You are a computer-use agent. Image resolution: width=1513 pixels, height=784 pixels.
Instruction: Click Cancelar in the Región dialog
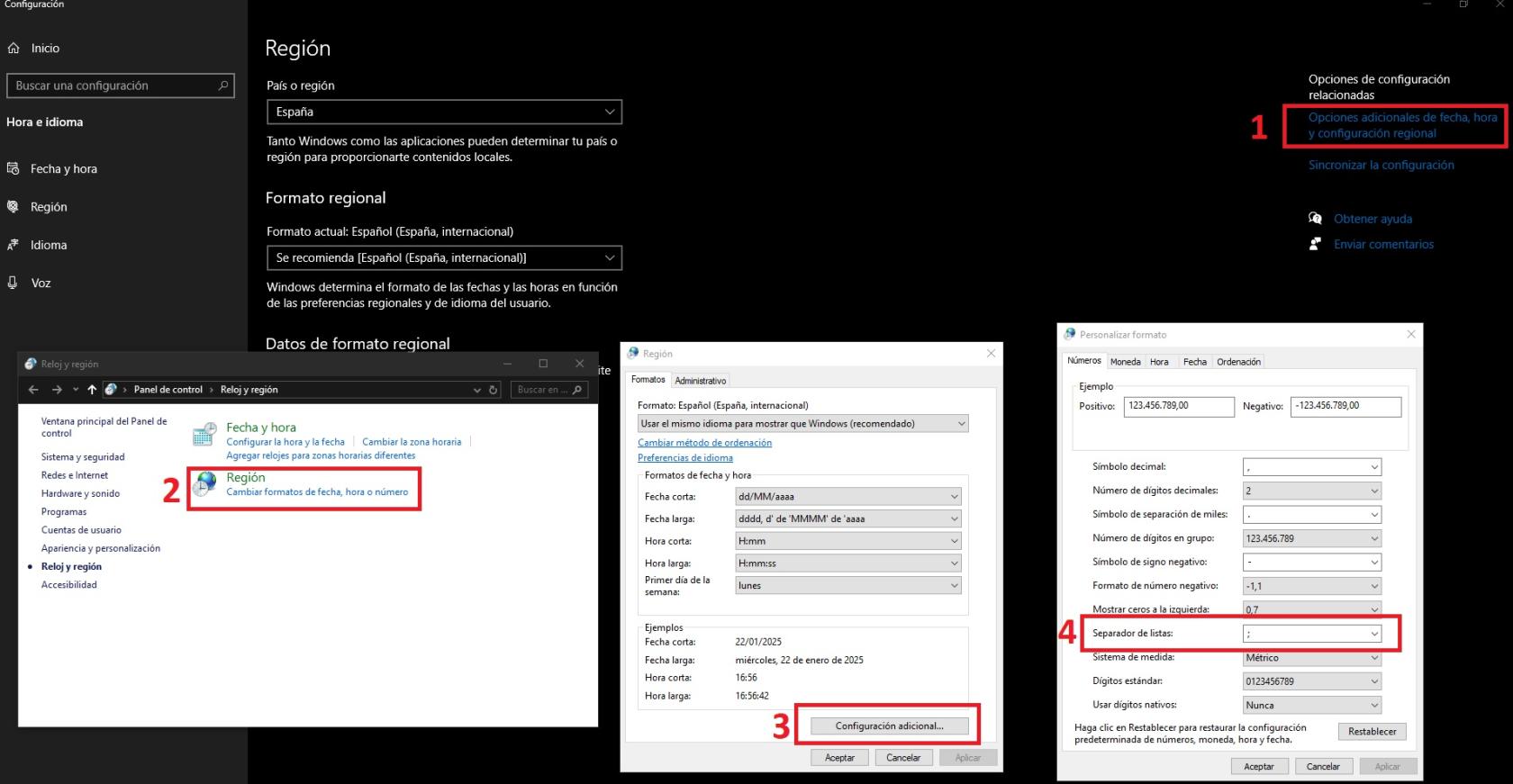[903, 758]
